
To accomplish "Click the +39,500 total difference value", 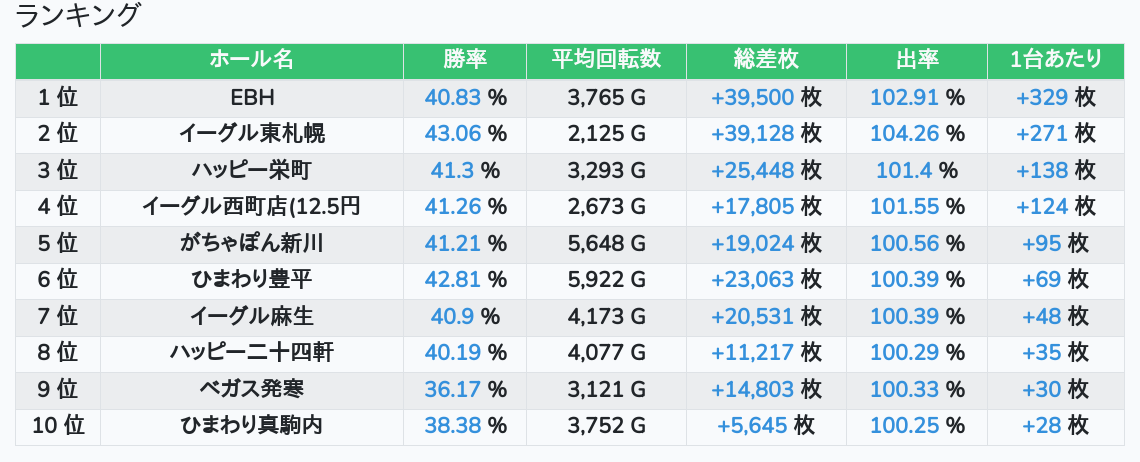I will (753, 97).
